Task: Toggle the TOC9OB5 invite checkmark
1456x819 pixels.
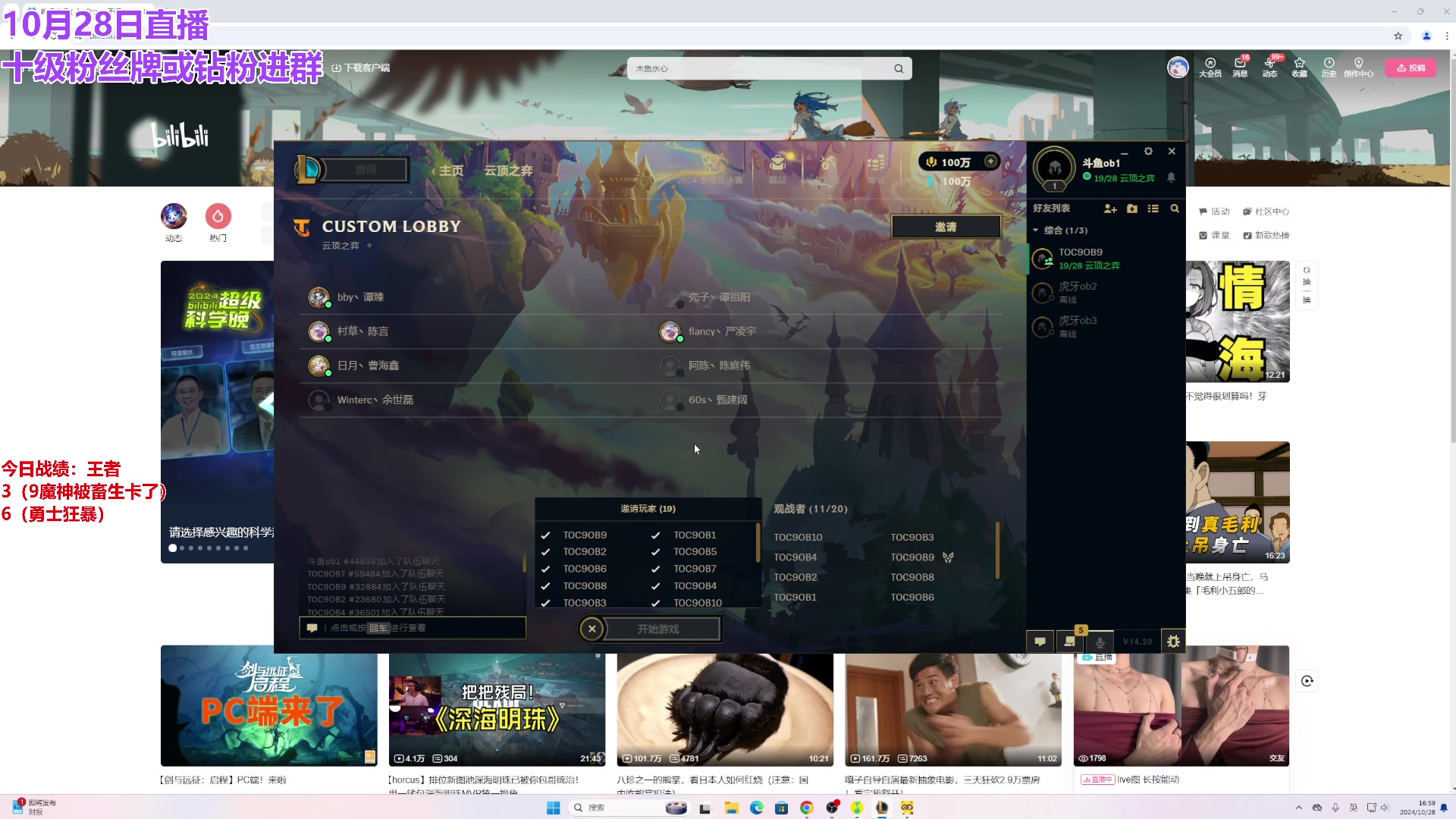Action: tap(655, 552)
